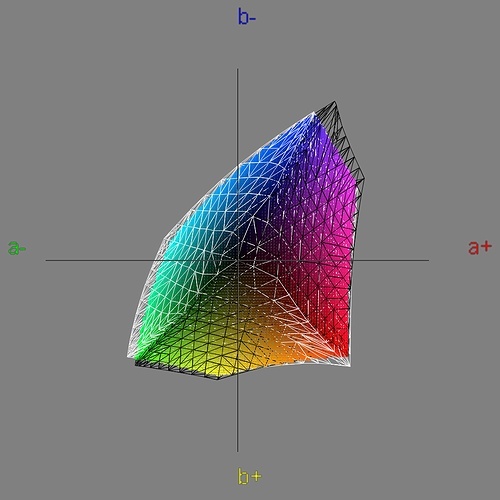Click the left end of horizontal axis
The height and width of the screenshot is (500, 500).
[46, 260]
